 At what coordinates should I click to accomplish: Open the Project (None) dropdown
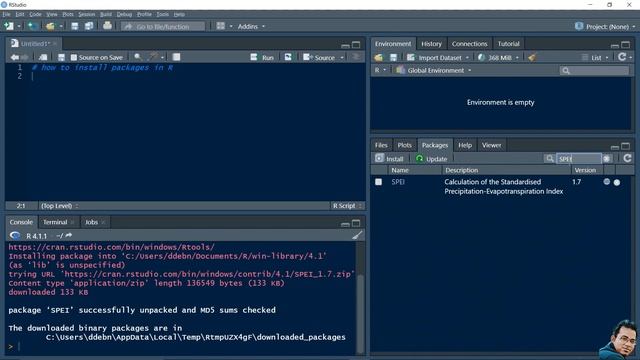[x=606, y=27]
